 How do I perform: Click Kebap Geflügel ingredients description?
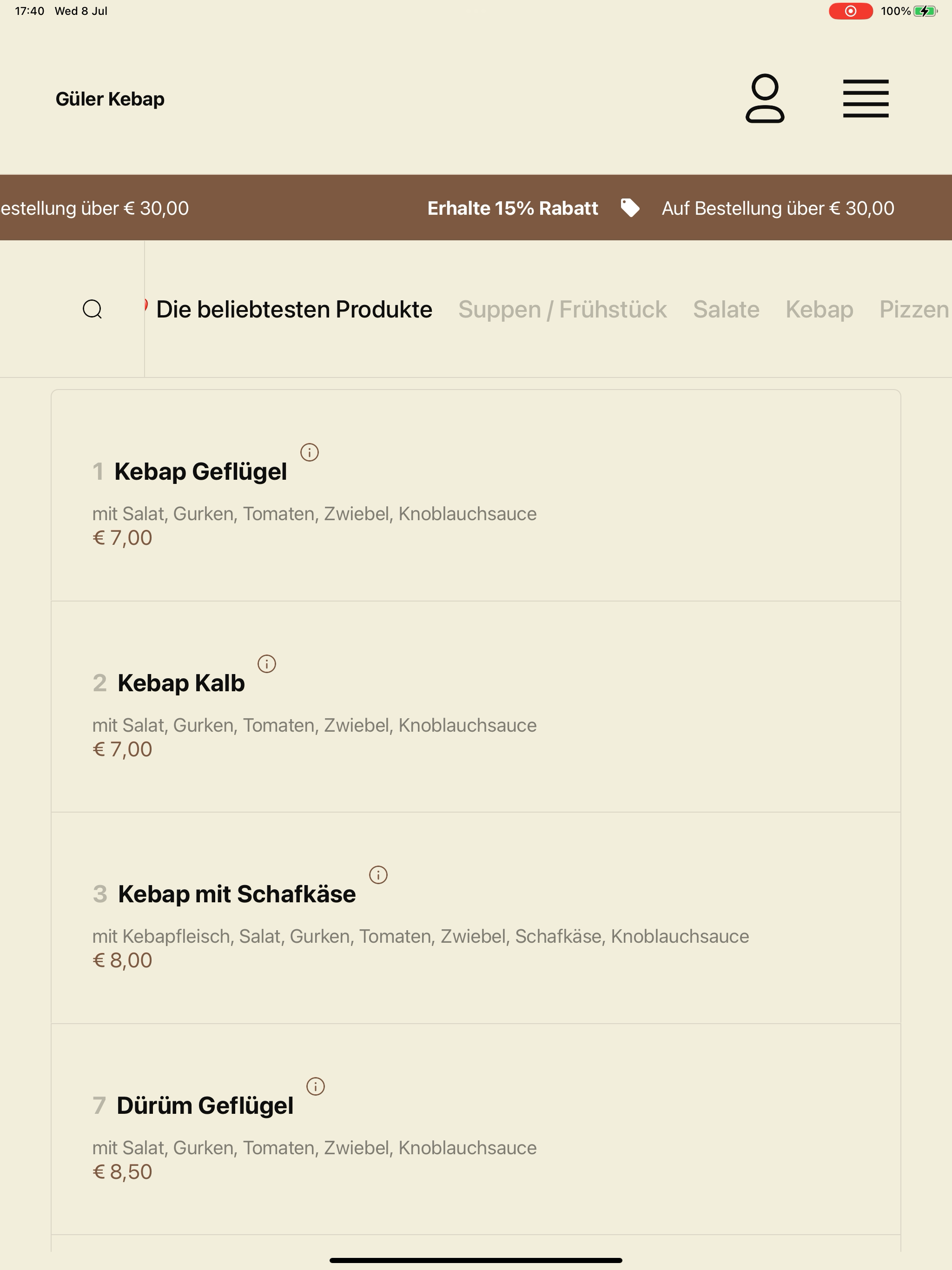pos(314,514)
